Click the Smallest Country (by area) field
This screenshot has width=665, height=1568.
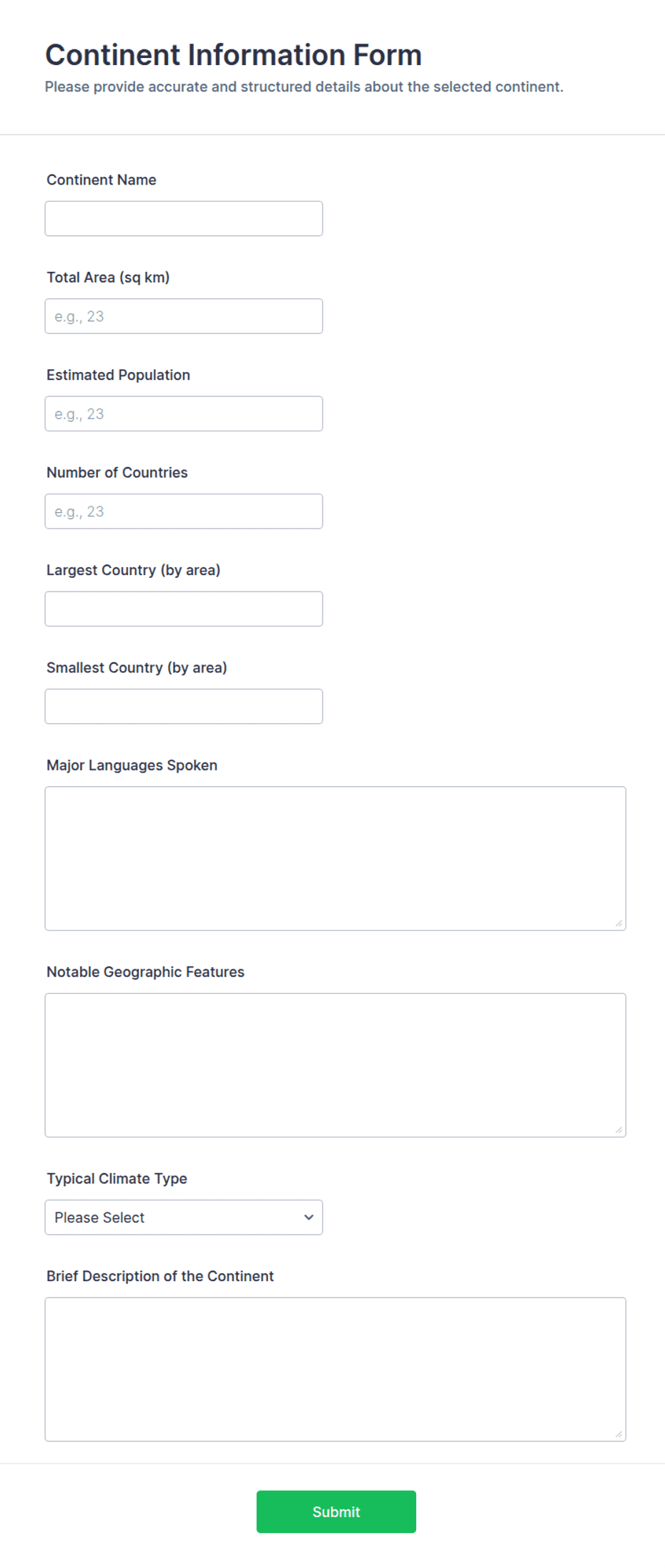coord(184,706)
